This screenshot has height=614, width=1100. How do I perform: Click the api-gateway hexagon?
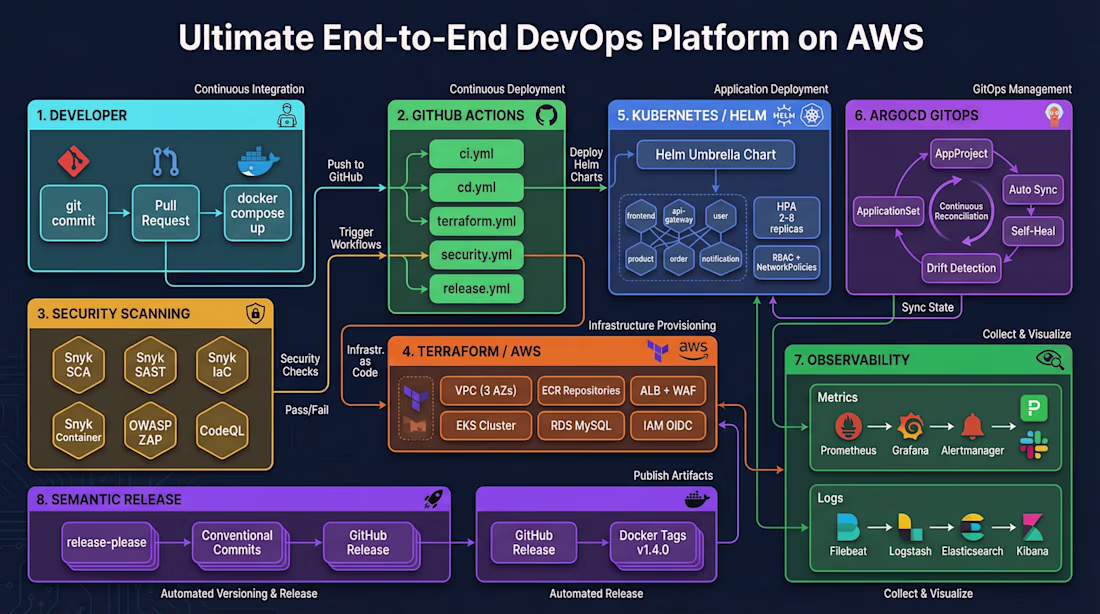(678, 215)
